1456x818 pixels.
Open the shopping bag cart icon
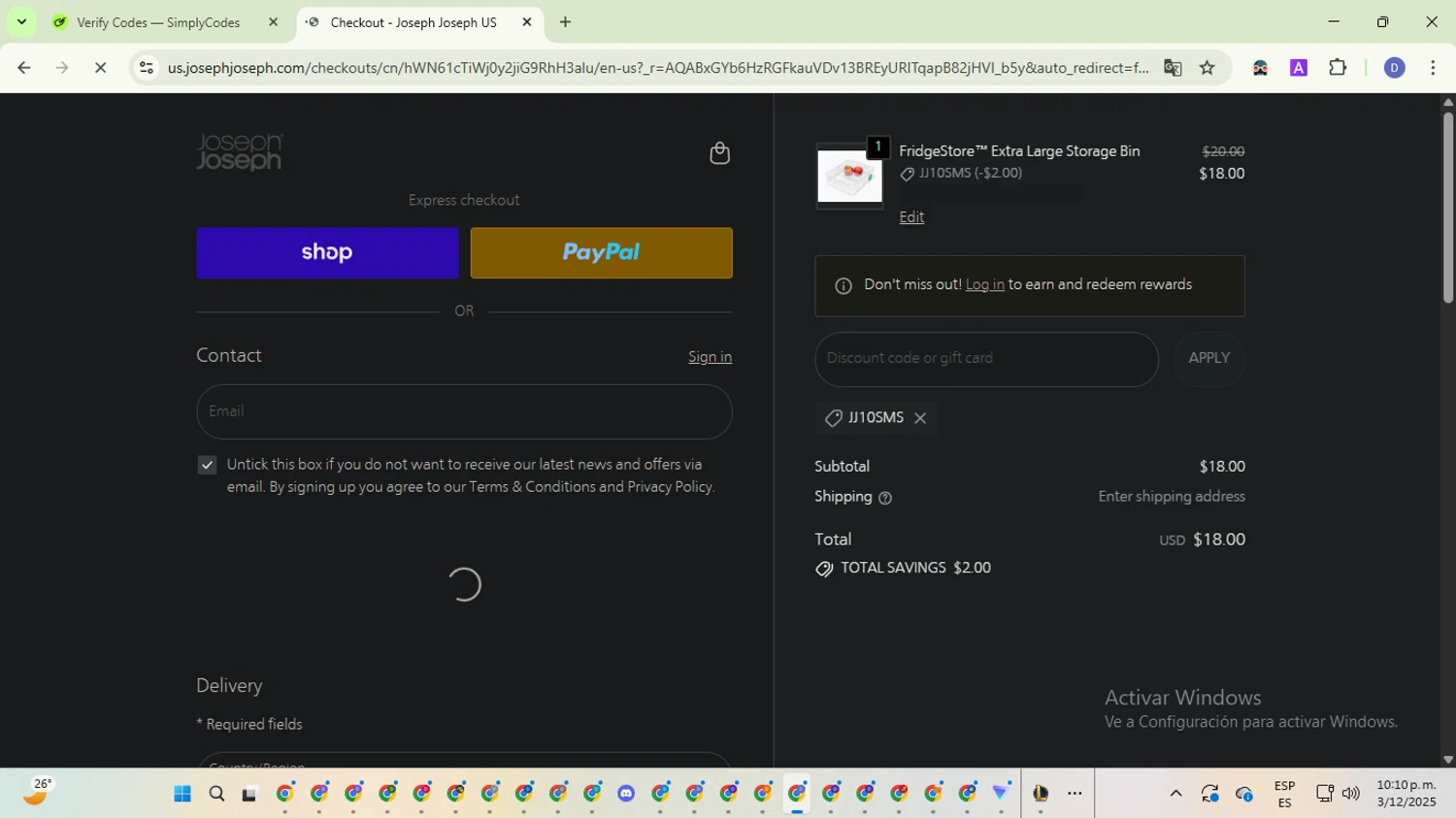[x=719, y=153]
